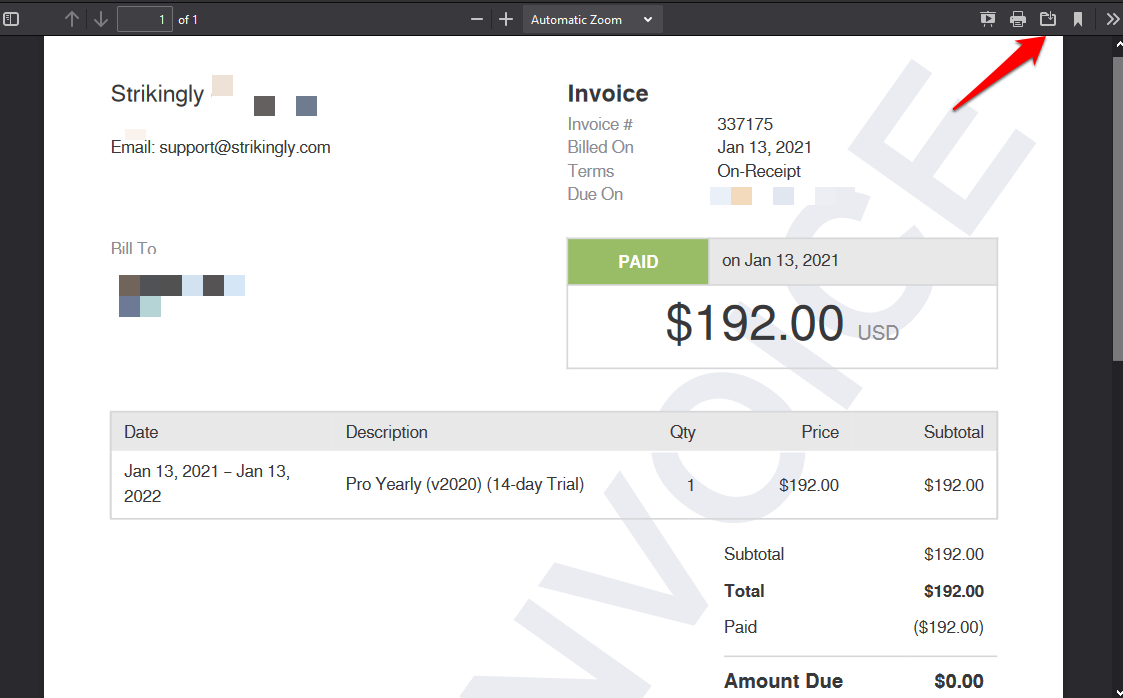
Task: Click the Description column header
Action: tap(387, 432)
